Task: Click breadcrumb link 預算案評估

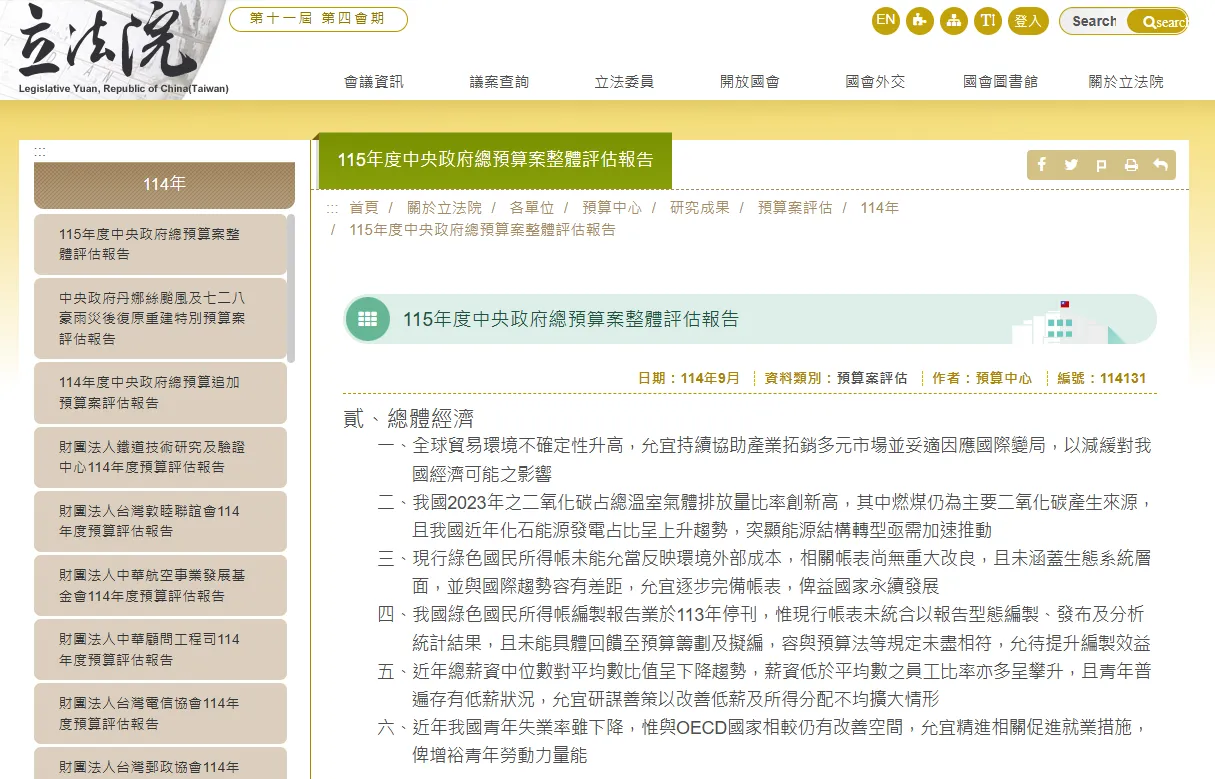Action: (x=795, y=208)
